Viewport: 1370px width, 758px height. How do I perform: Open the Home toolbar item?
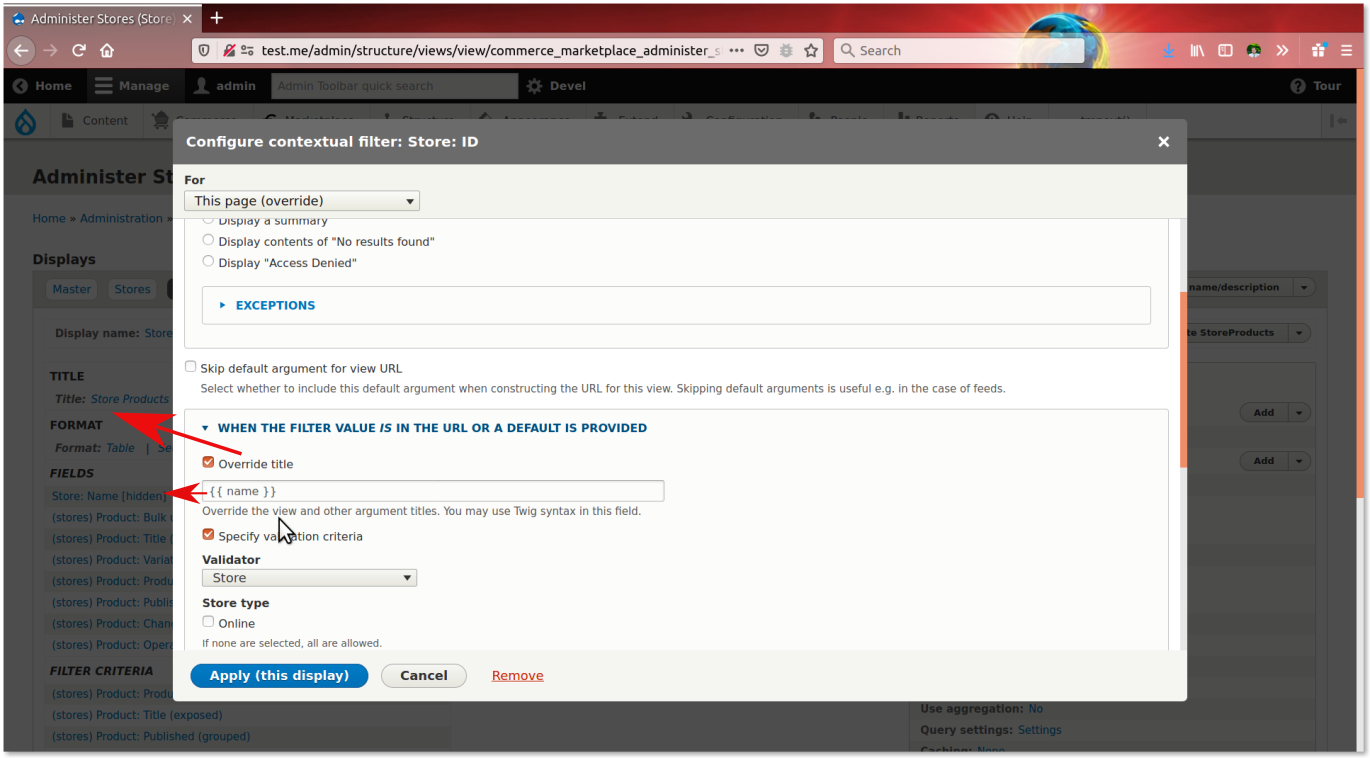42,86
